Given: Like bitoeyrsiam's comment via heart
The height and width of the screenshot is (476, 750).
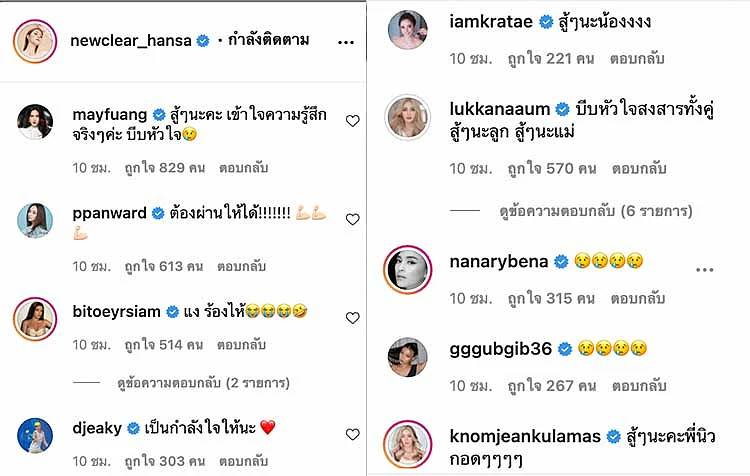Looking at the screenshot, I should click(353, 318).
